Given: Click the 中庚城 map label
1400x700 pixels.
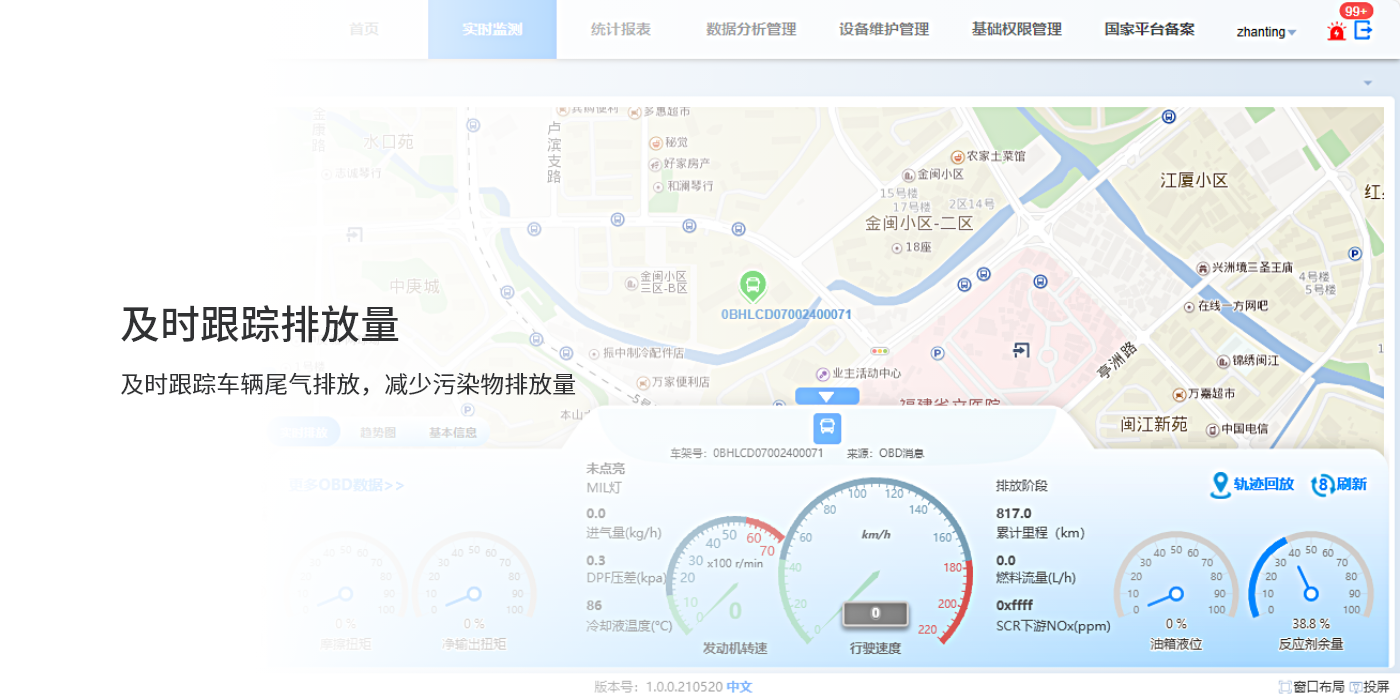Looking at the screenshot, I should coord(415,287).
